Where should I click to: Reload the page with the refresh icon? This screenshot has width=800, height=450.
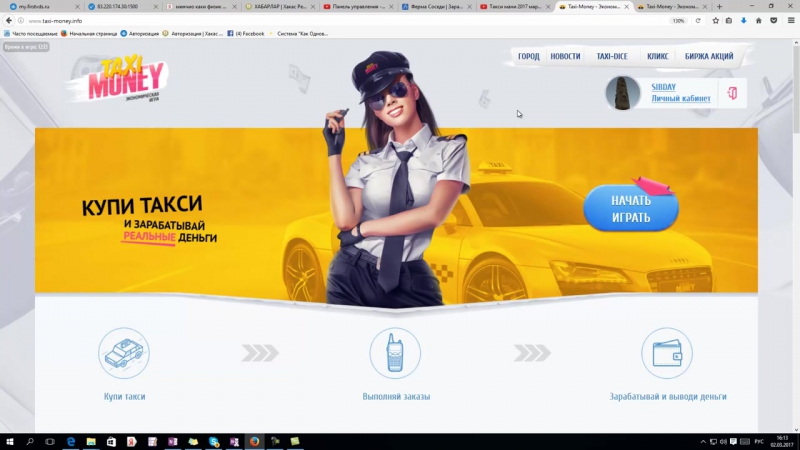point(698,21)
